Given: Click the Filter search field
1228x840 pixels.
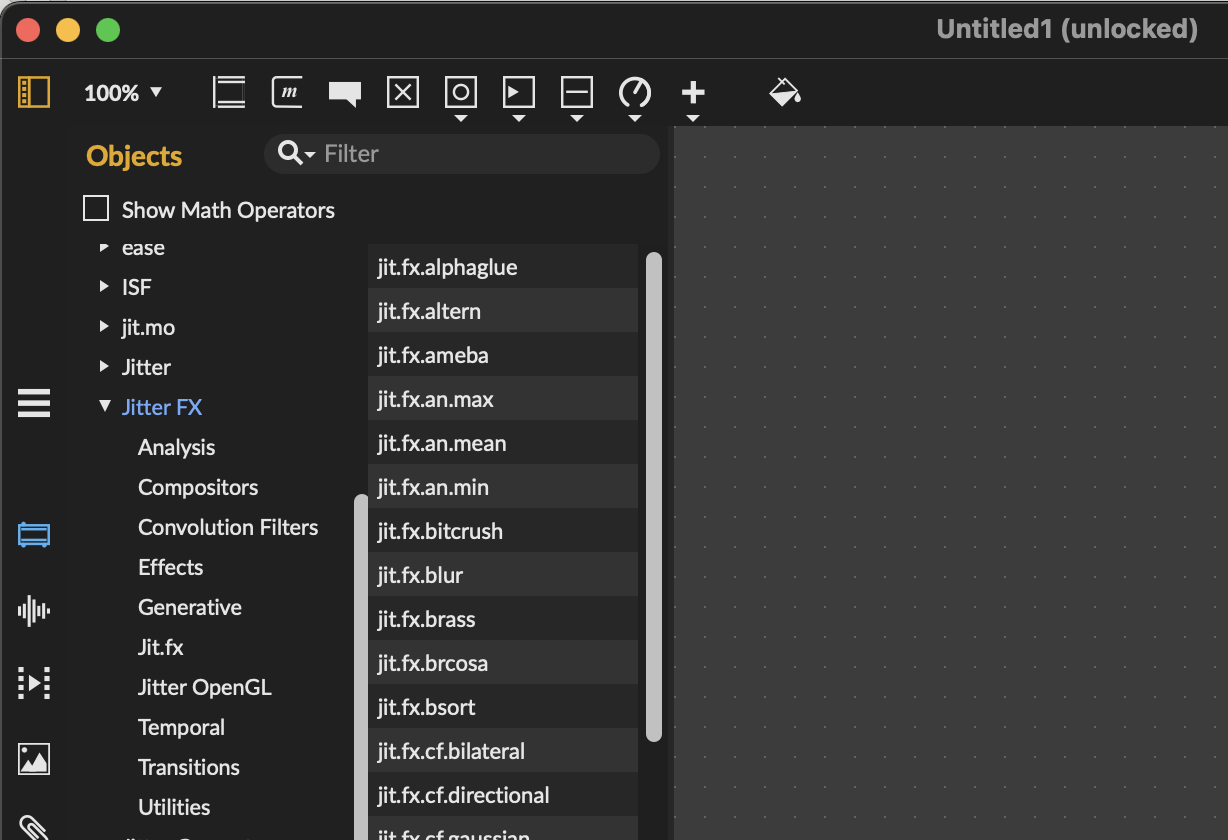Looking at the screenshot, I should tap(480, 154).
